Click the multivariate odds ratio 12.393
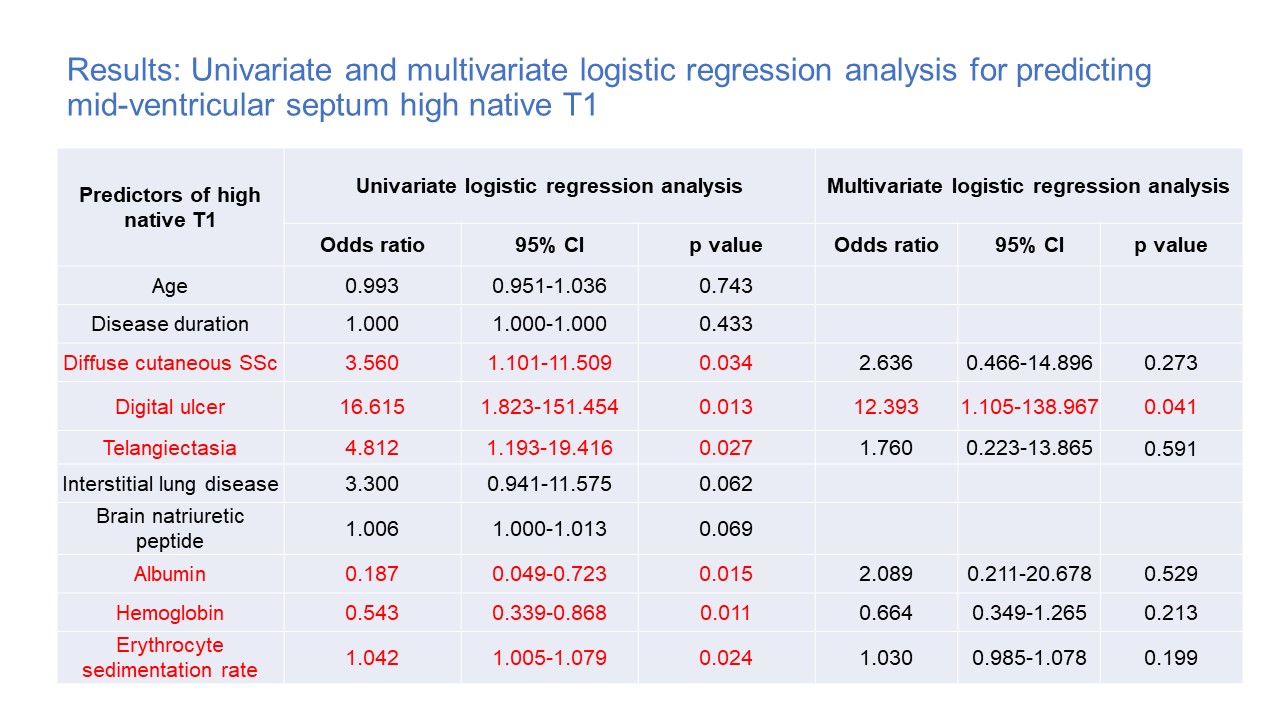Image resolution: width=1280 pixels, height=720 pixels. coord(886,407)
